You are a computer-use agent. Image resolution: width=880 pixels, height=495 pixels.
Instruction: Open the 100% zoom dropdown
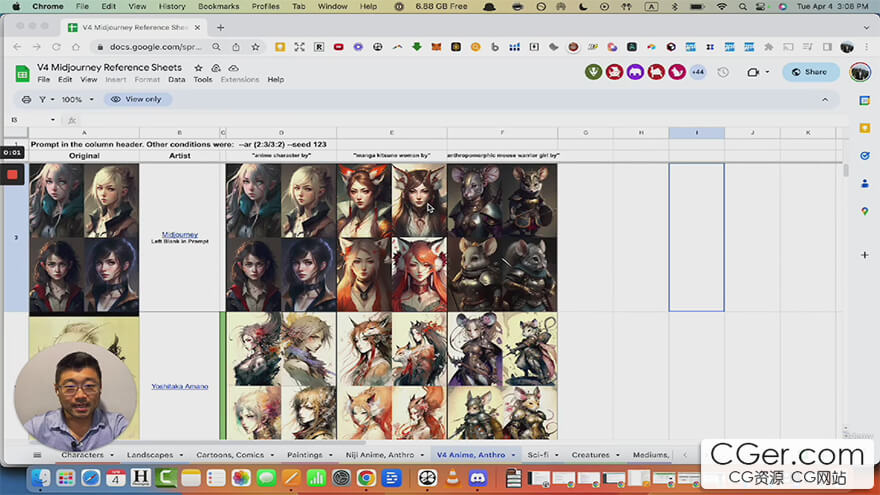77,99
